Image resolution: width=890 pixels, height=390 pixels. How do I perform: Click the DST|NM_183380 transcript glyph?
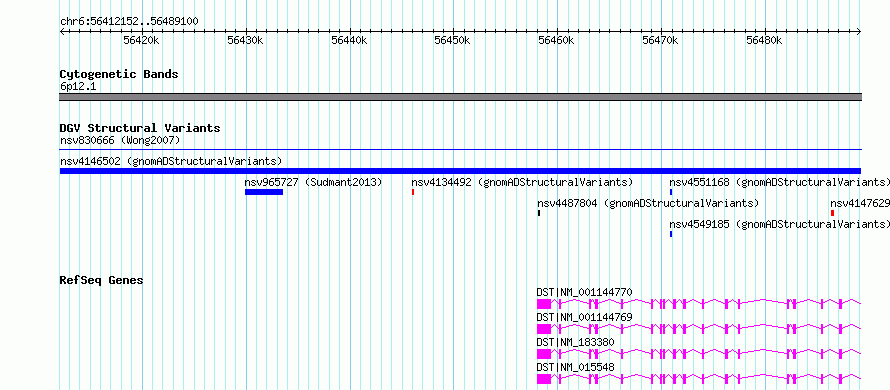click(699, 354)
